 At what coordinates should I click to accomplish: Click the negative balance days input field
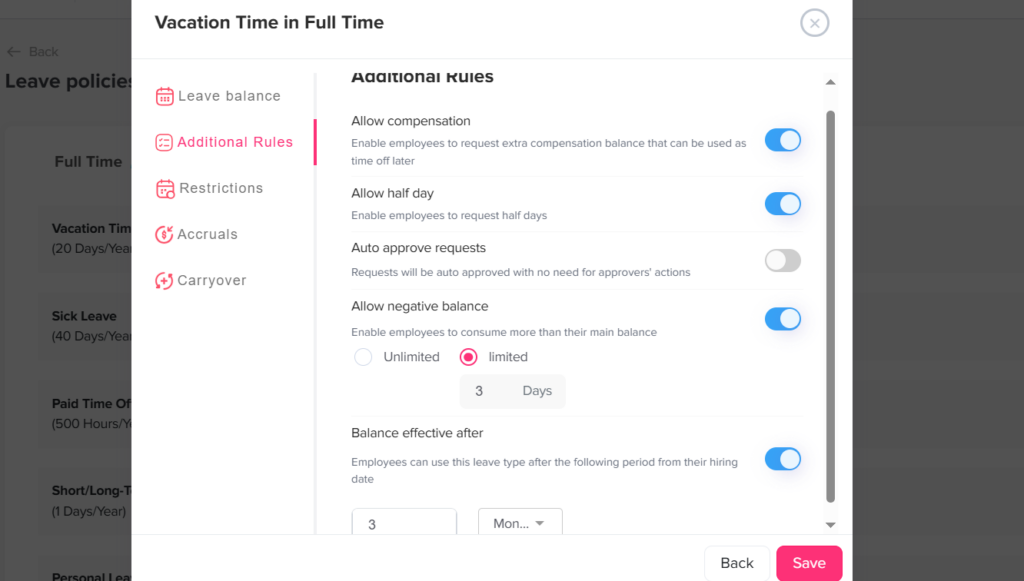(x=480, y=391)
